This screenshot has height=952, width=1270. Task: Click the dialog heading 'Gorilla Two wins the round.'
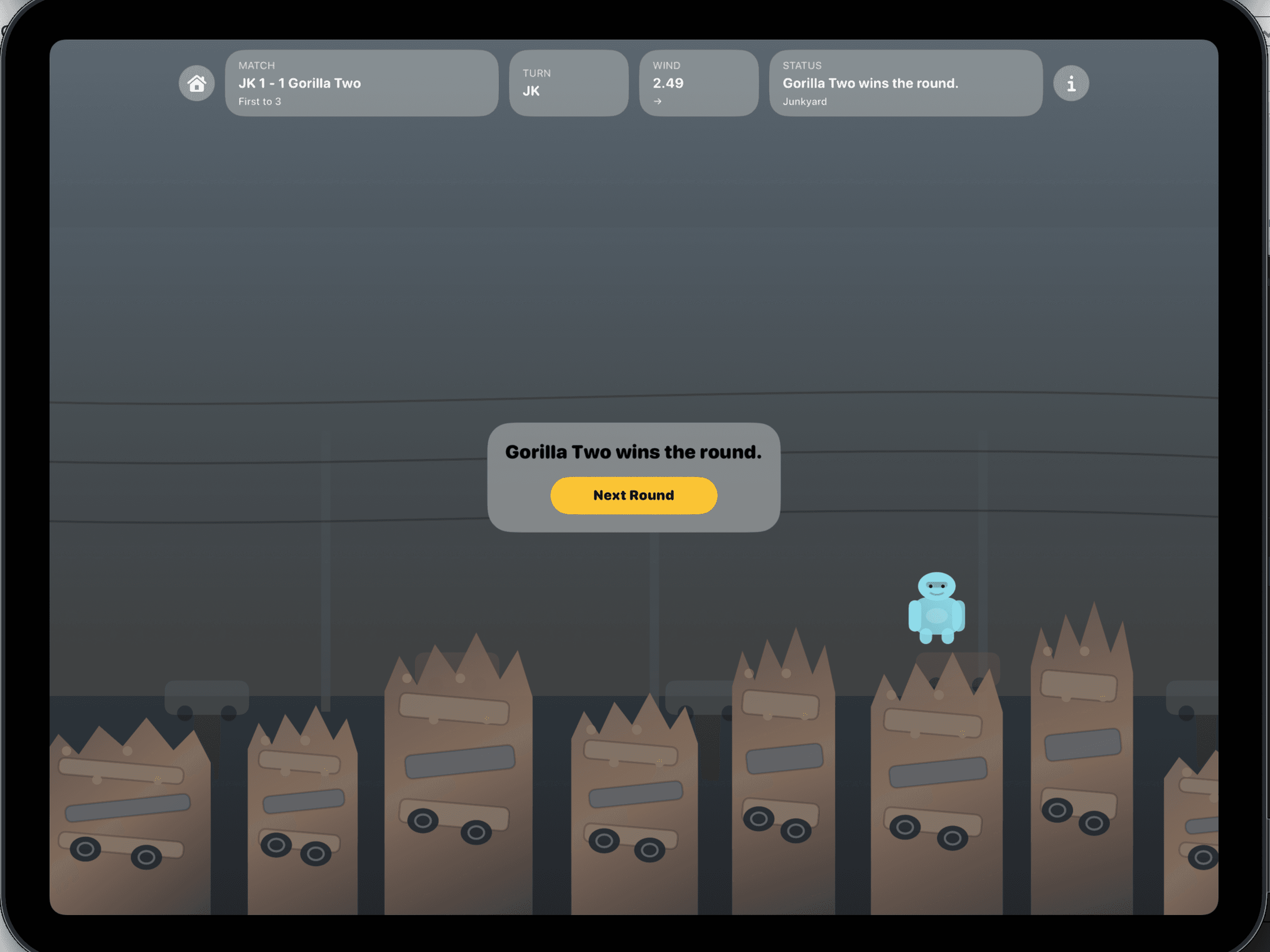[633, 452]
